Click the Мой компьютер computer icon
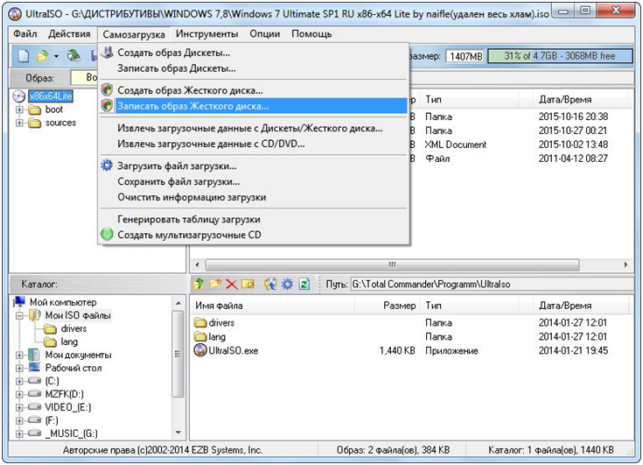 pos(19,302)
